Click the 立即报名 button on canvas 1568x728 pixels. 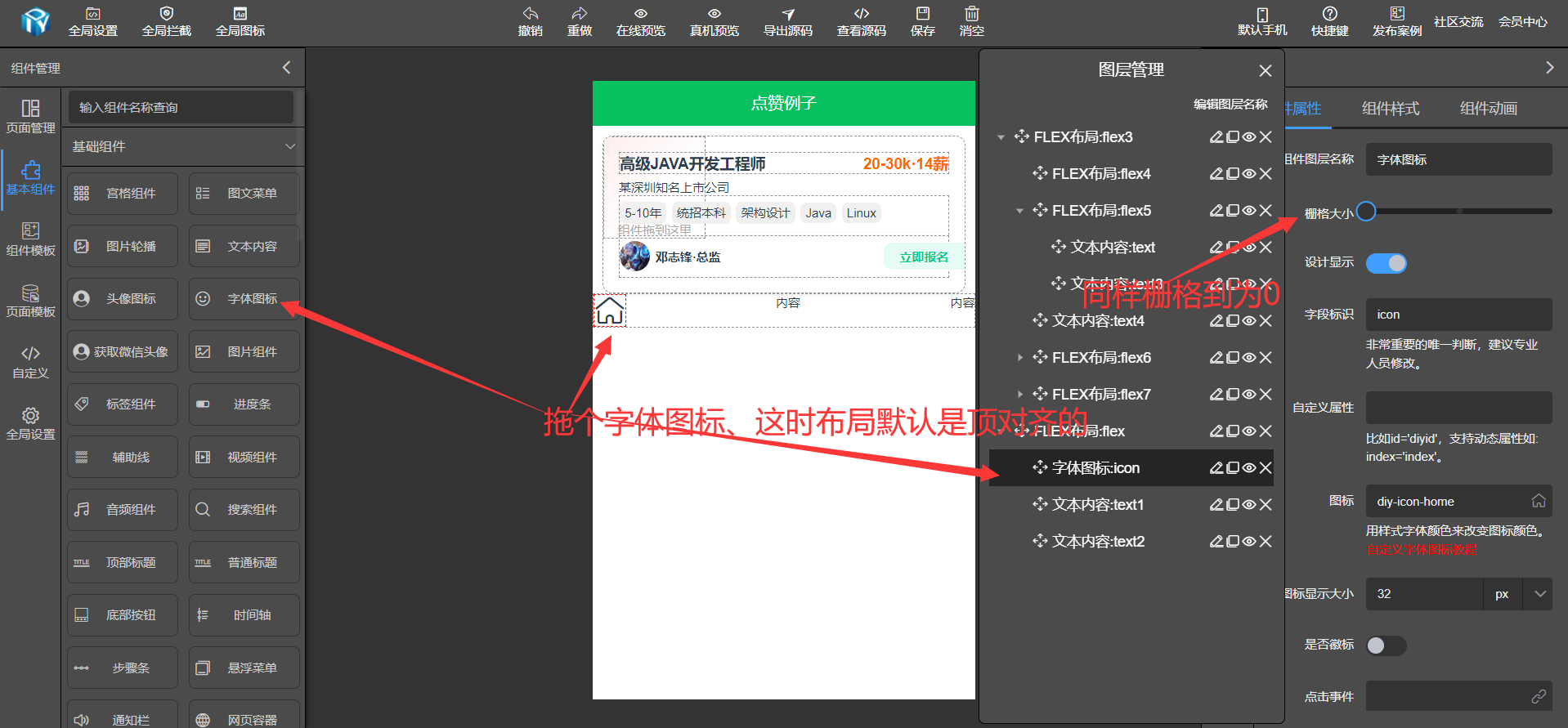[924, 257]
